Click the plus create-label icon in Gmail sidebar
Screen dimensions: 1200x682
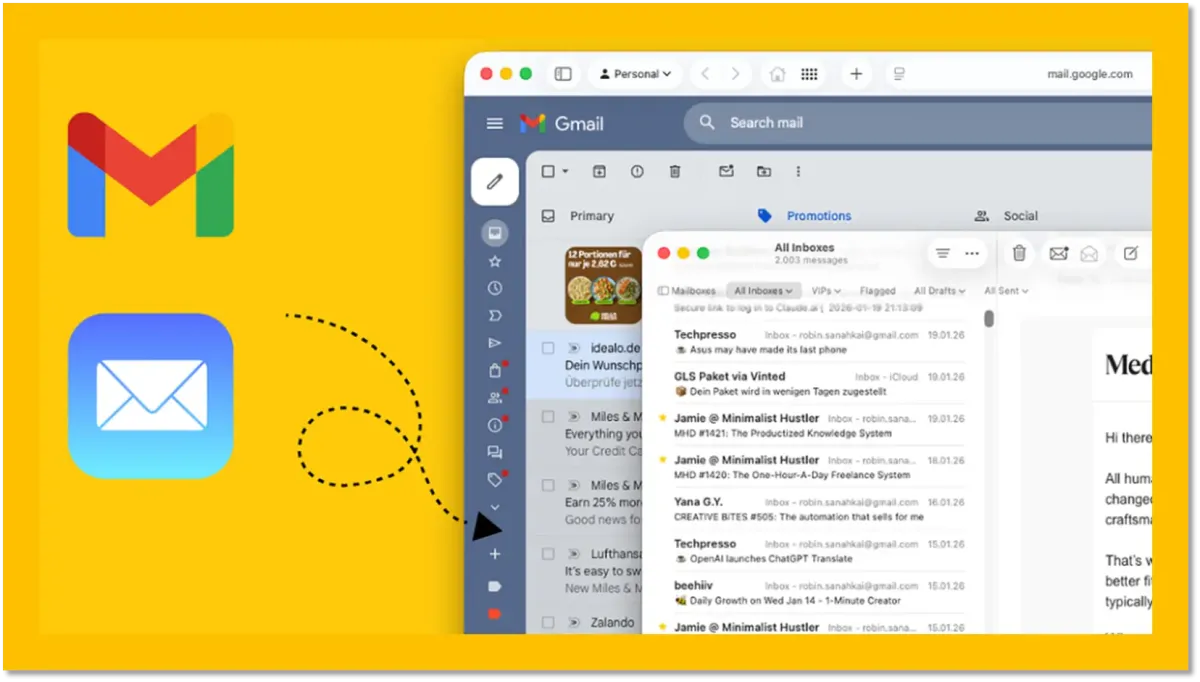494,554
